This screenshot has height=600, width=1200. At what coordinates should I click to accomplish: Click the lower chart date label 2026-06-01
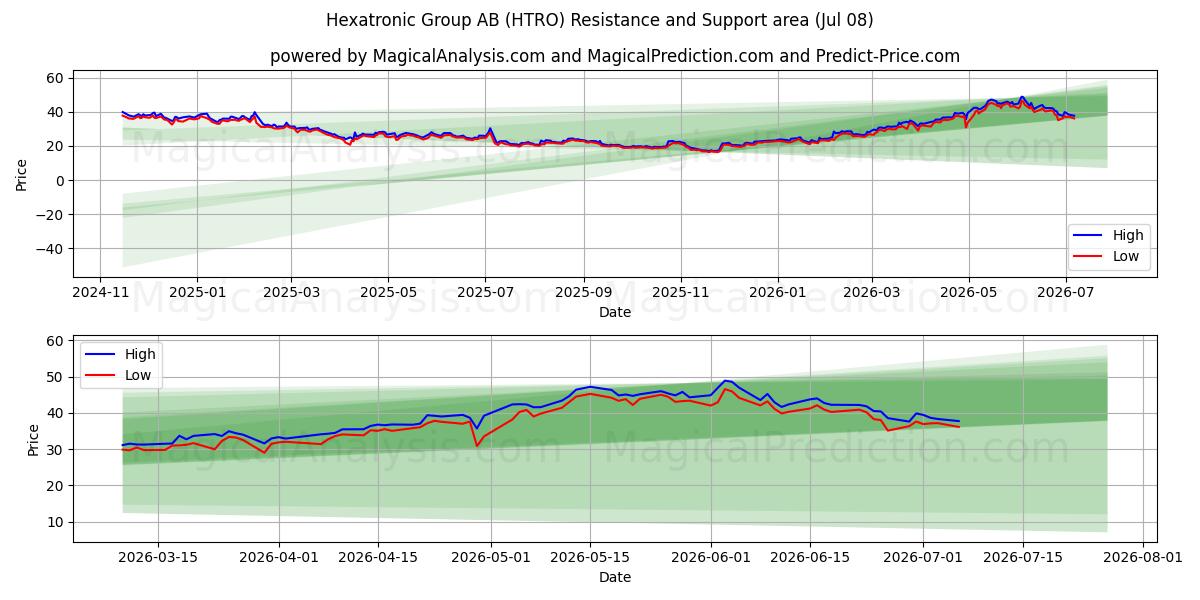[x=710, y=559]
